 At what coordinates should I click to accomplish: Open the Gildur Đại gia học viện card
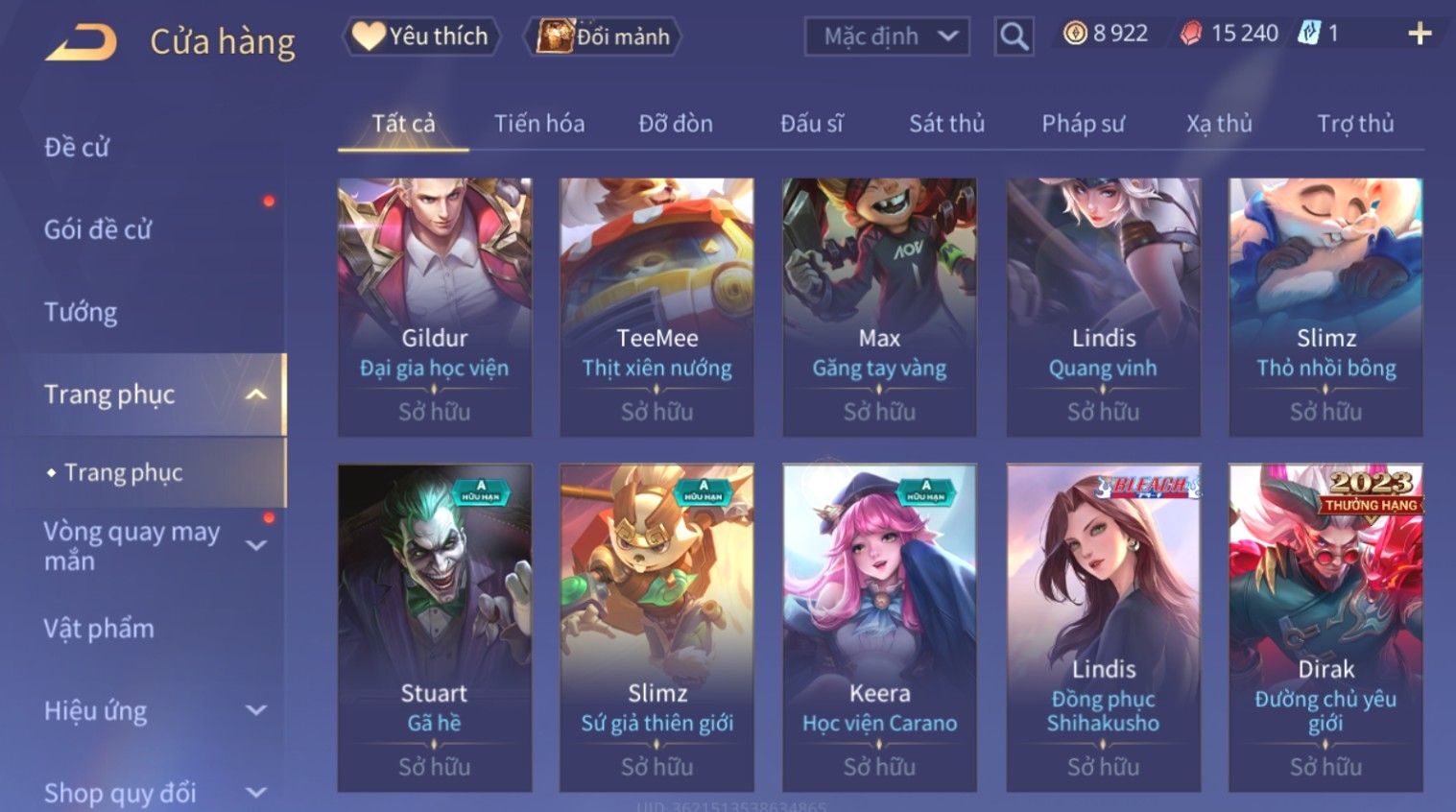click(435, 307)
